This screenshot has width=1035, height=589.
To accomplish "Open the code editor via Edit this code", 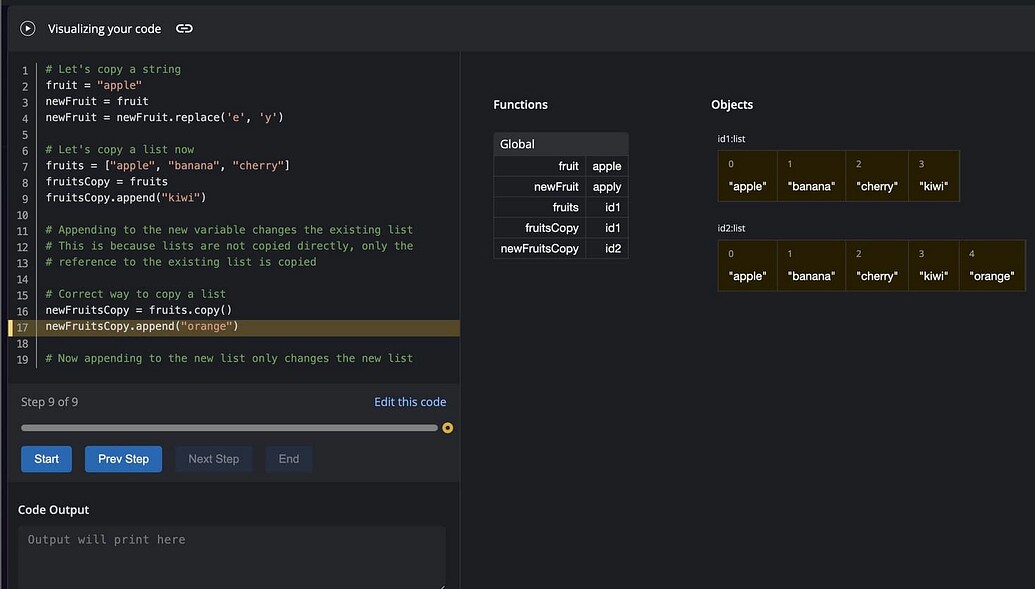I will (410, 401).
